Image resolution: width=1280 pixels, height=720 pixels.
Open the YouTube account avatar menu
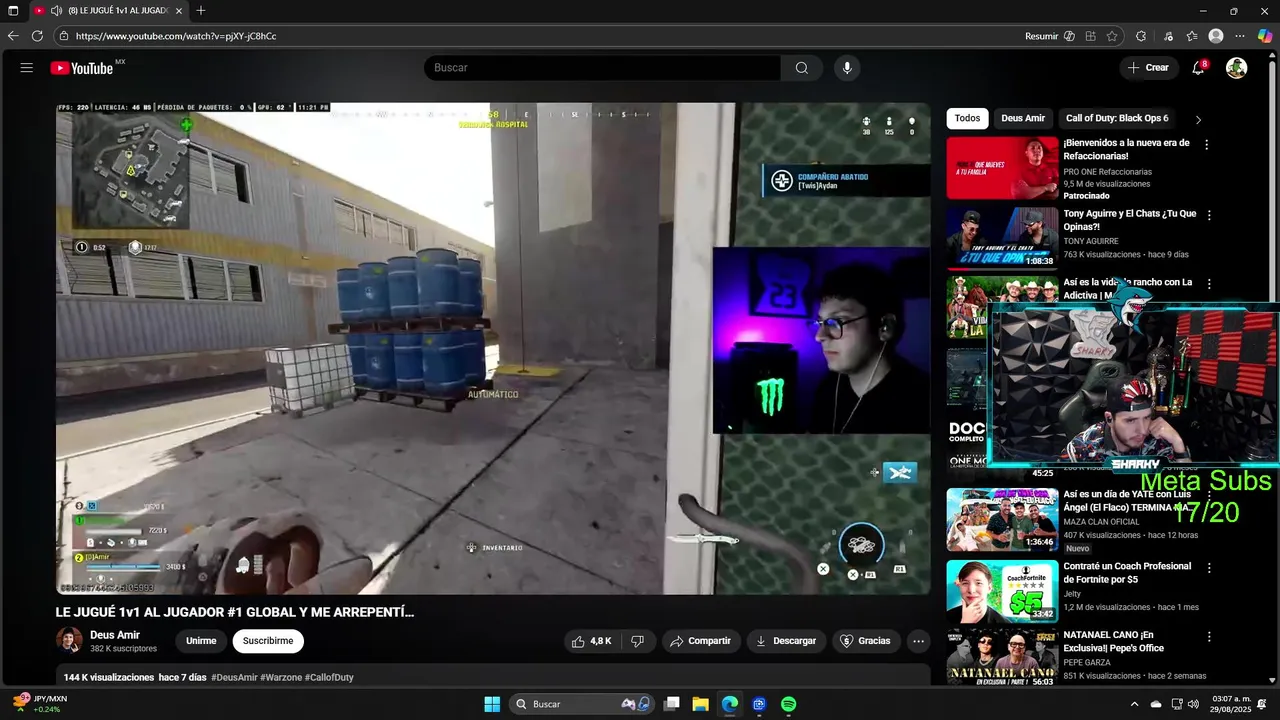1237,68
